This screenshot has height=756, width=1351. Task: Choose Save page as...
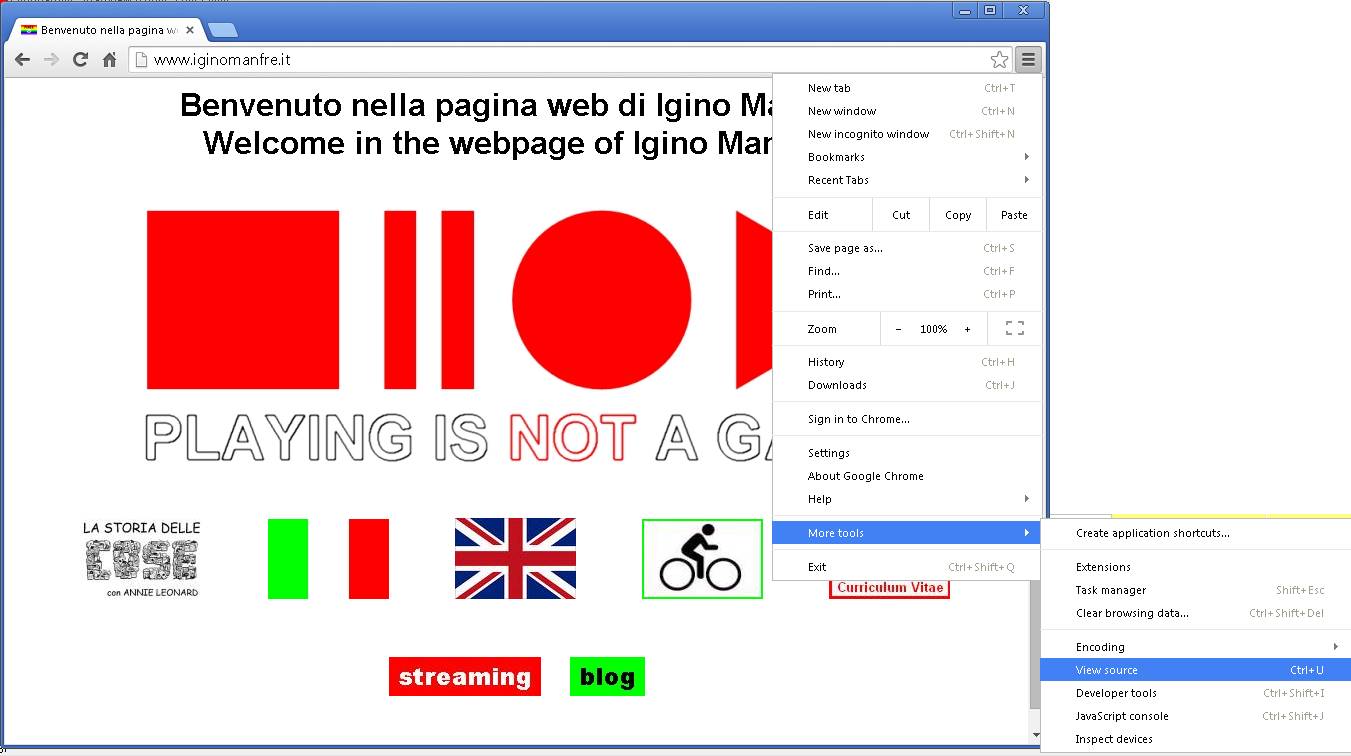907,248
